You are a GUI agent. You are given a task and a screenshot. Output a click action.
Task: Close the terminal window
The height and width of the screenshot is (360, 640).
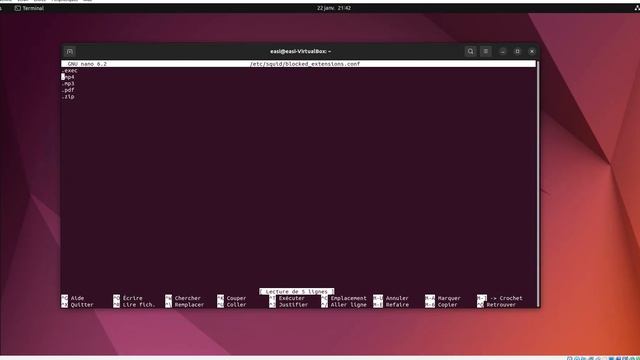point(532,51)
